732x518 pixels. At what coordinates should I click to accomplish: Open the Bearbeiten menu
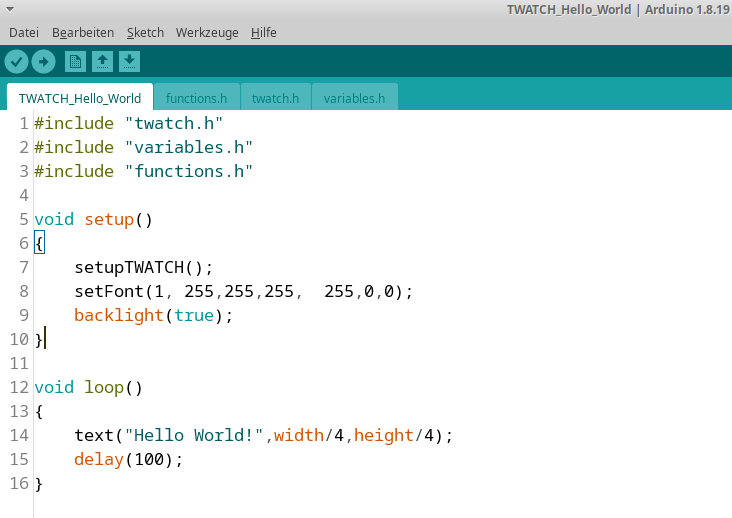pyautogui.click(x=83, y=32)
